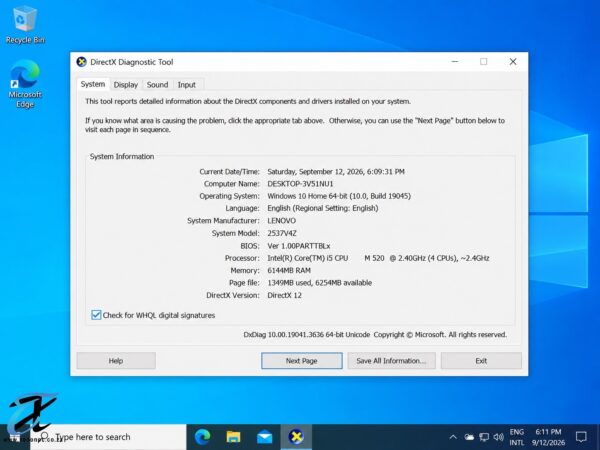
Task: Switch to the System tab
Action: coord(93,84)
